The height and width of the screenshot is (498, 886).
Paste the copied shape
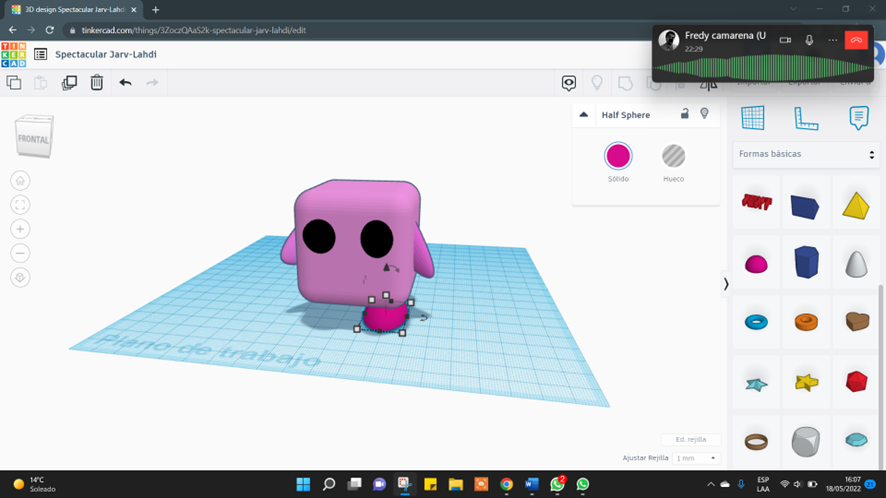41,83
